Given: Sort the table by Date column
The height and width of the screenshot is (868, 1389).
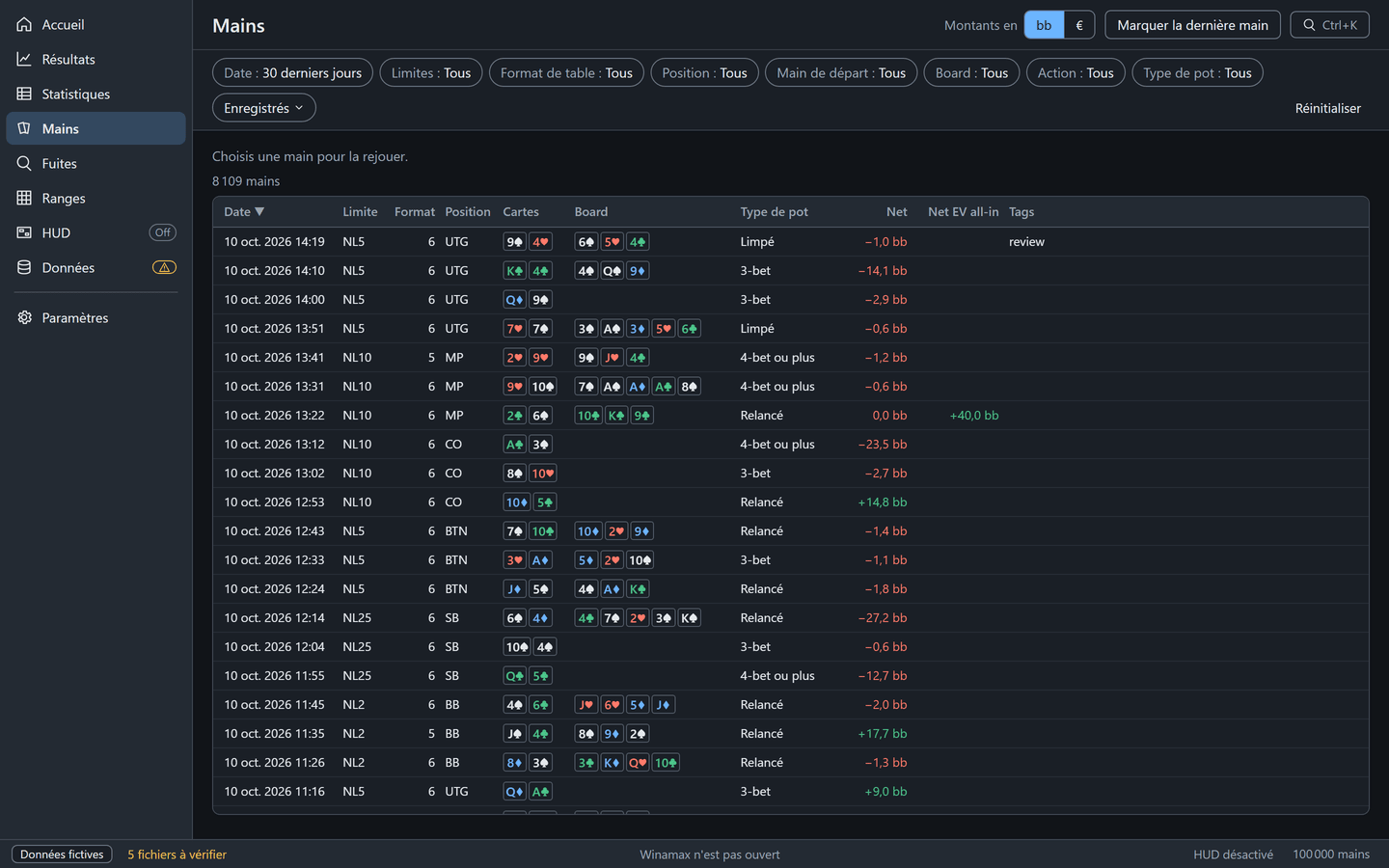Looking at the screenshot, I should click(x=244, y=212).
